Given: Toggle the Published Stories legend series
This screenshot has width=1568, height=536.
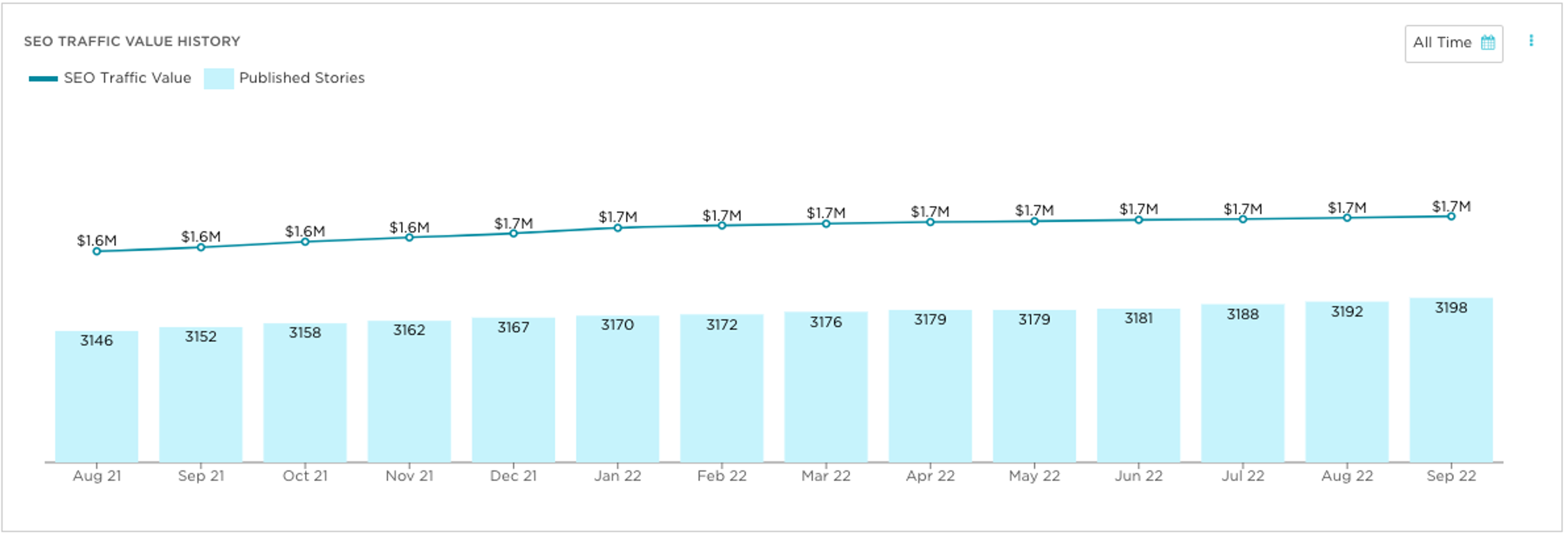Looking at the screenshot, I should (301, 78).
